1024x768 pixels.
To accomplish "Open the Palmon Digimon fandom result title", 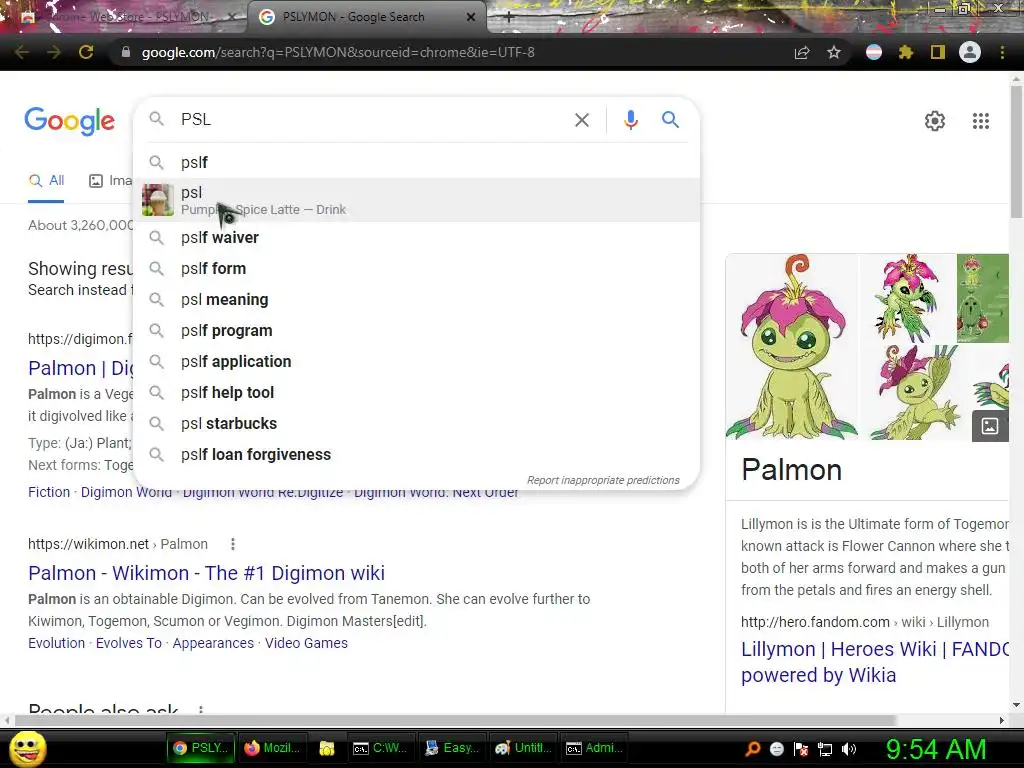I will [x=81, y=368].
